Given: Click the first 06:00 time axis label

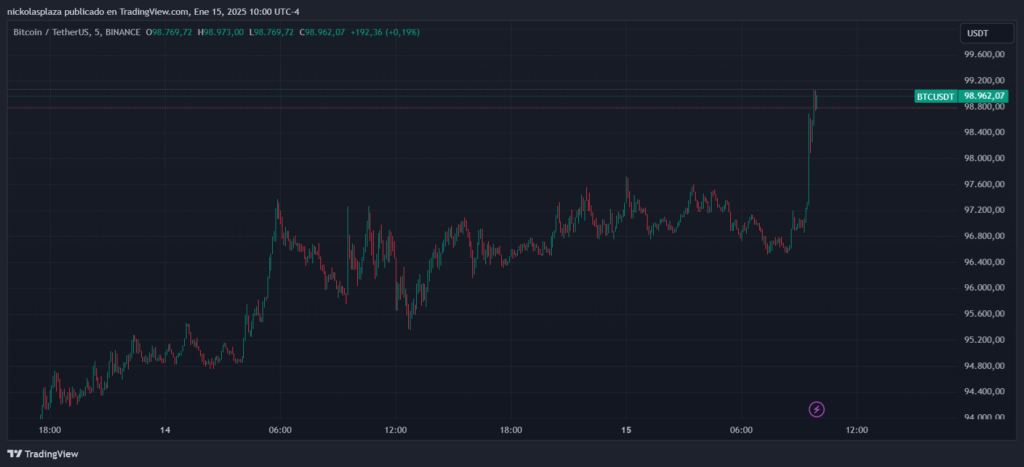Looking at the screenshot, I should 280,430.
